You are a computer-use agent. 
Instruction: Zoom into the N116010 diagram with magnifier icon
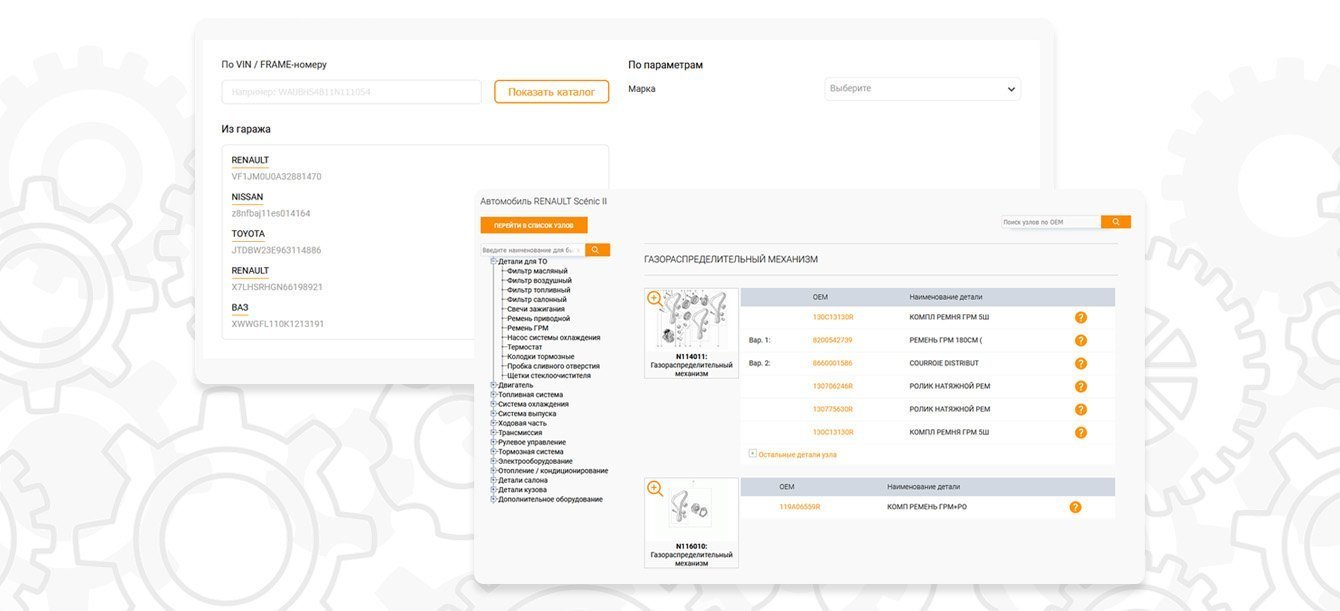click(x=655, y=488)
